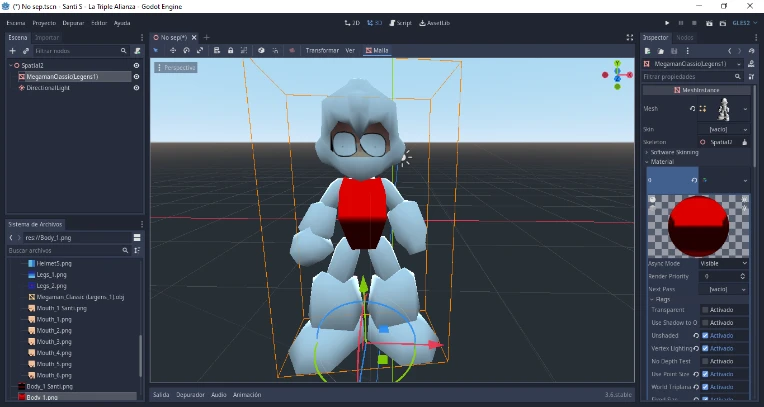Go to next edited object in history
The image size is (764, 407).
[739, 51]
